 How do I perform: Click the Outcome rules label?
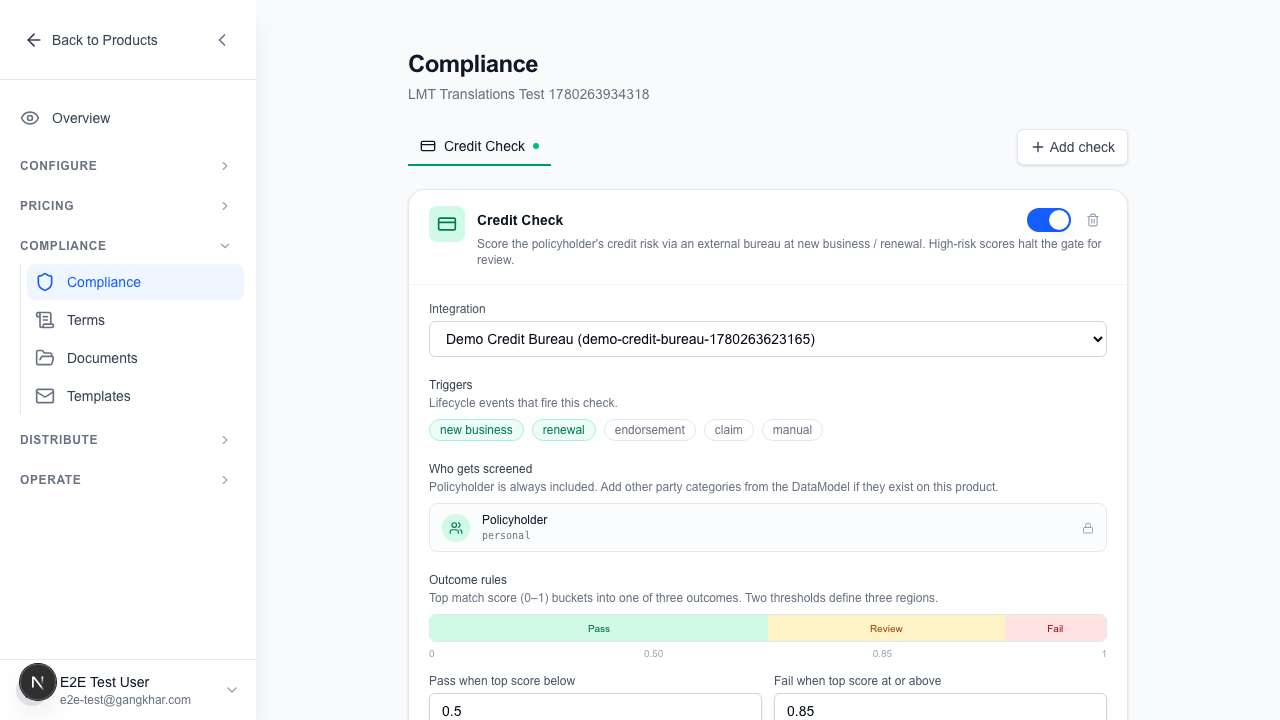coord(468,580)
